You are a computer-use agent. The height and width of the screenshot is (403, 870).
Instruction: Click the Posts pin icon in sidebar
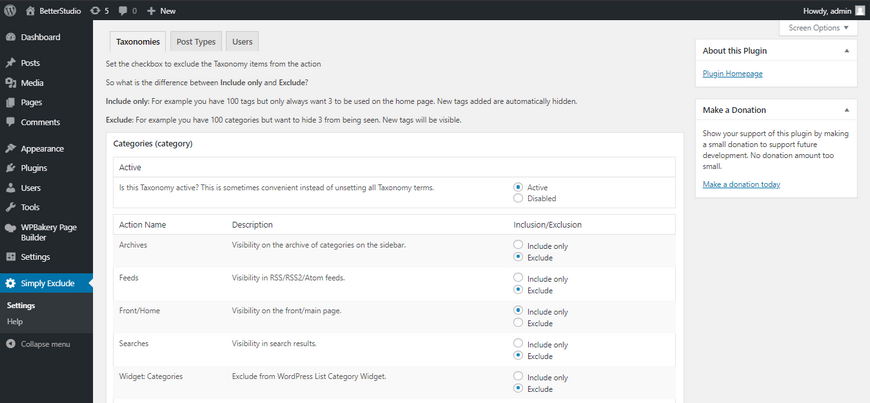point(10,63)
